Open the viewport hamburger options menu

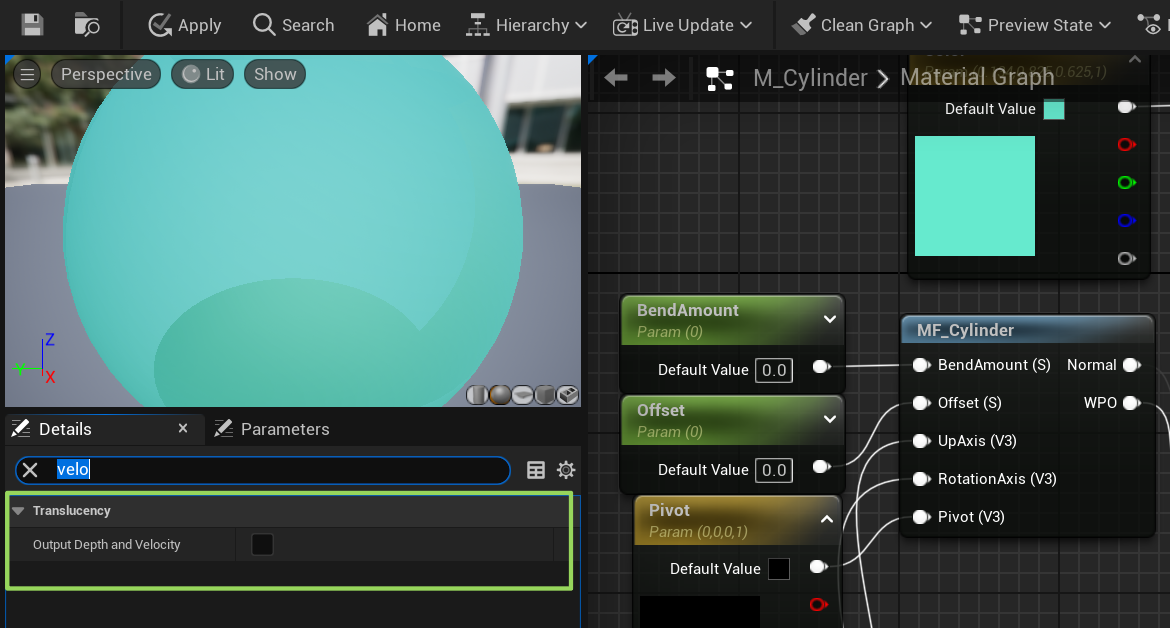(27, 74)
